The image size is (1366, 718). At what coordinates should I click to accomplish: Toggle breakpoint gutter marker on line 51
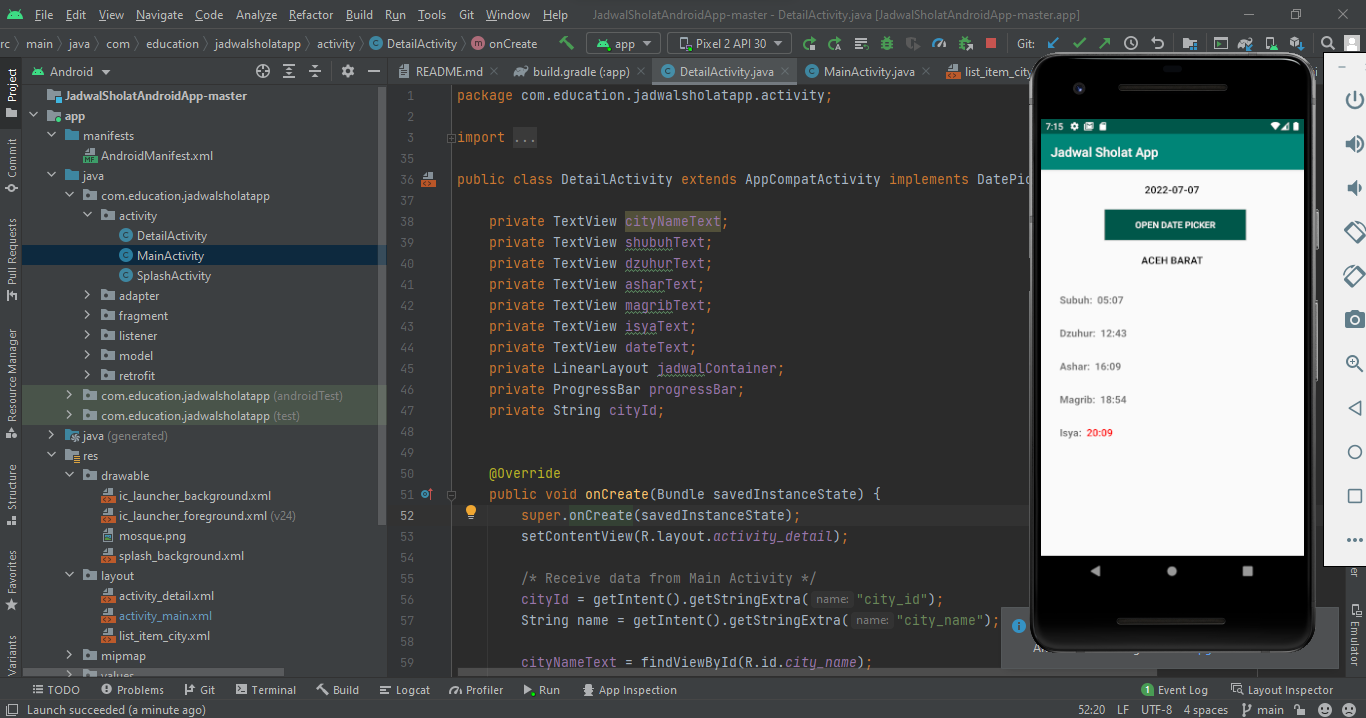tap(427, 494)
